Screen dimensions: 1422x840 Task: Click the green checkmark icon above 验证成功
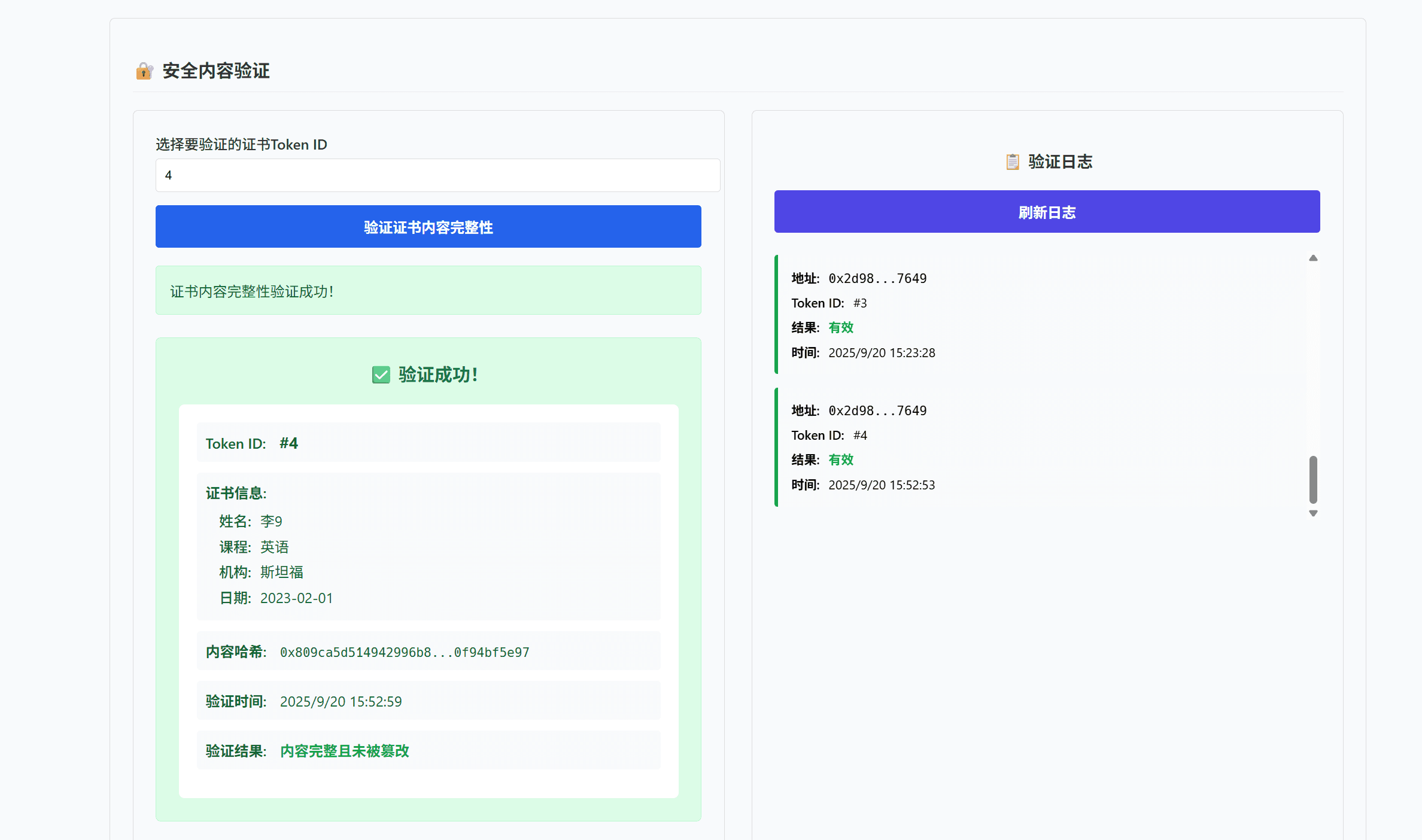click(x=381, y=375)
